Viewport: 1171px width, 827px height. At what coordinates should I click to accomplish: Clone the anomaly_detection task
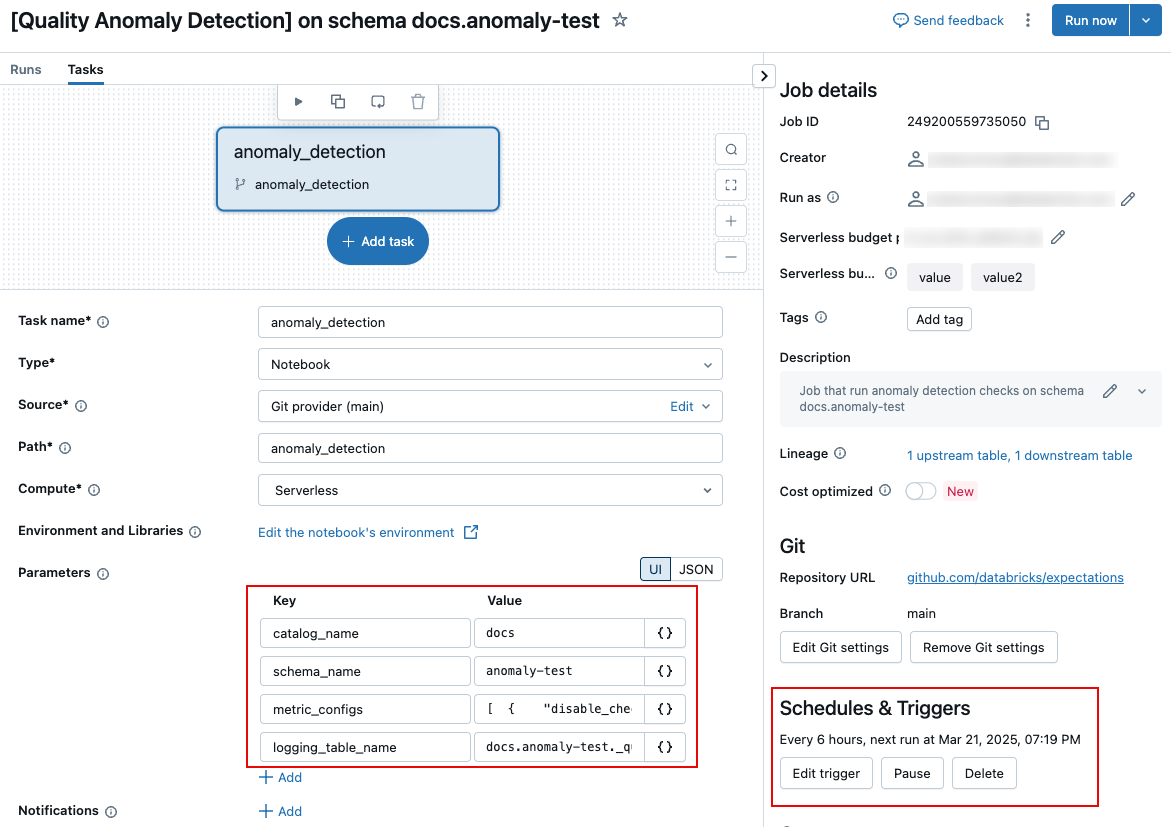tap(337, 101)
